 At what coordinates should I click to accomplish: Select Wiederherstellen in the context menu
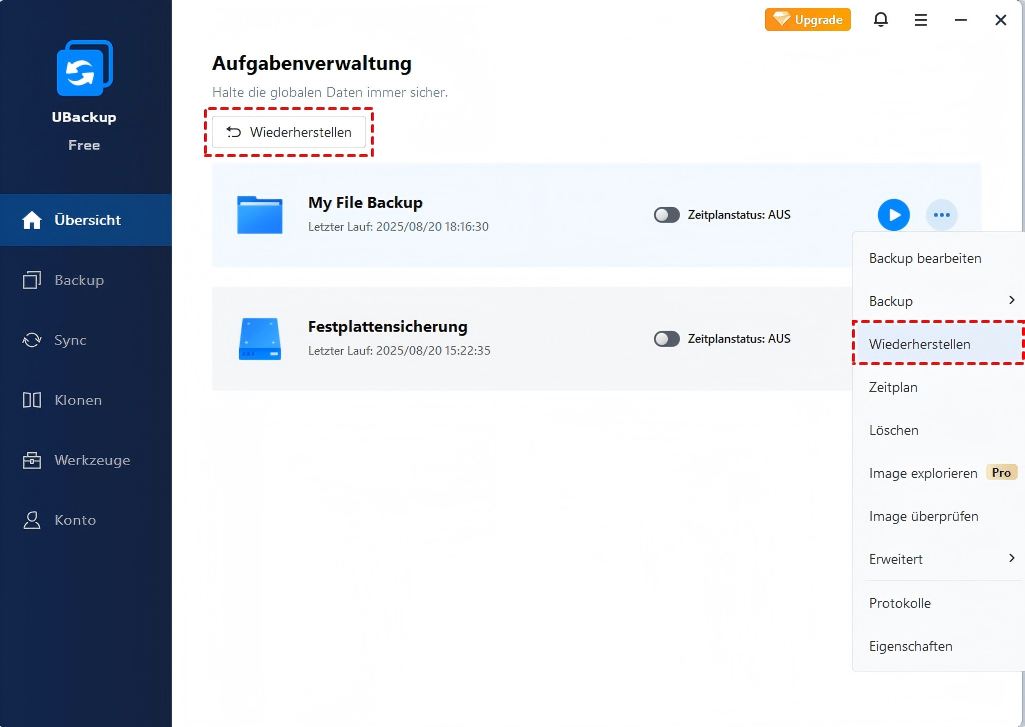point(919,344)
